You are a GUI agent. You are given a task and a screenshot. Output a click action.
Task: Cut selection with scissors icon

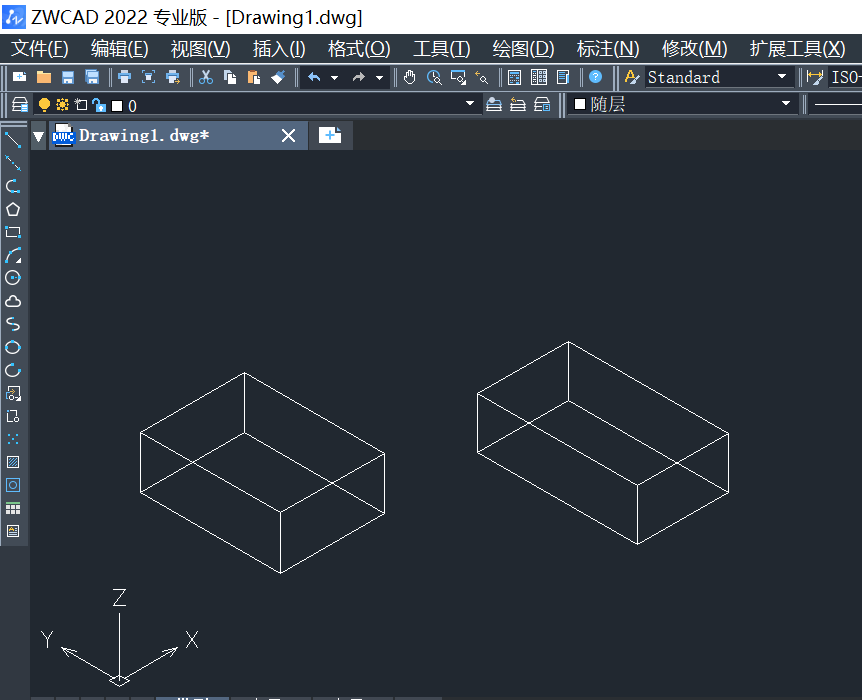(x=206, y=77)
